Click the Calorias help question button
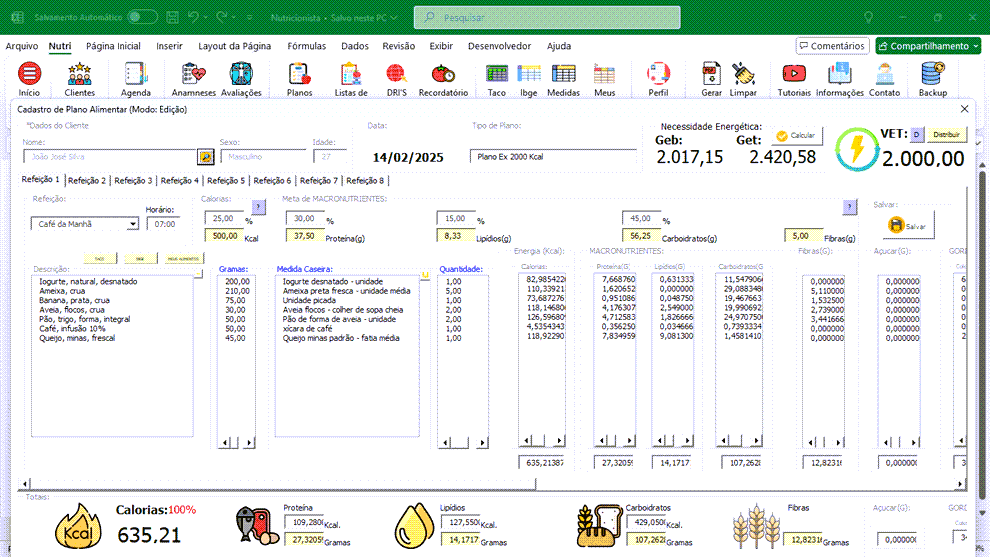Screen dimensions: 991x557 pos(258,207)
